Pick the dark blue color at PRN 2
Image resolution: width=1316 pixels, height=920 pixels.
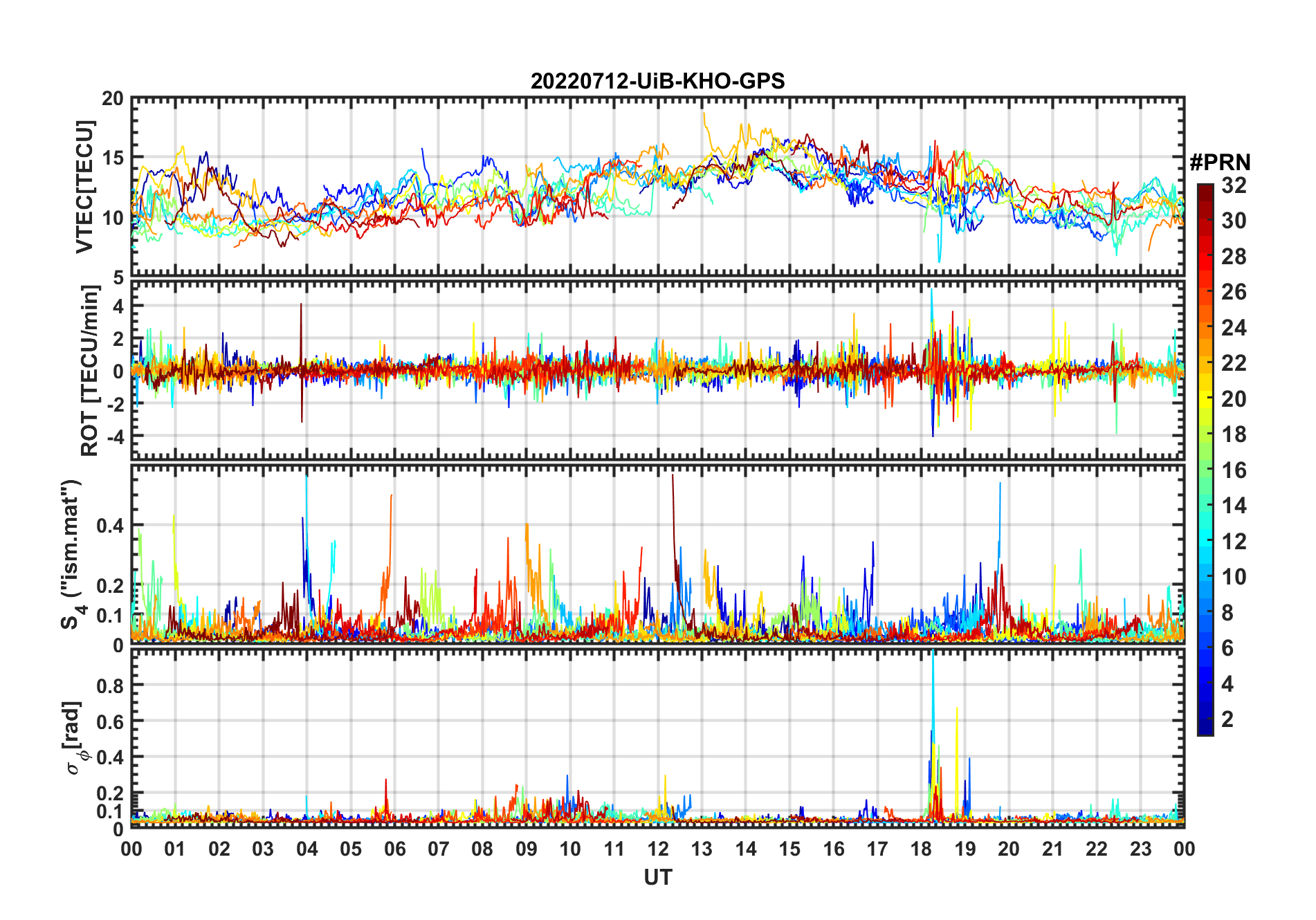1205,719
